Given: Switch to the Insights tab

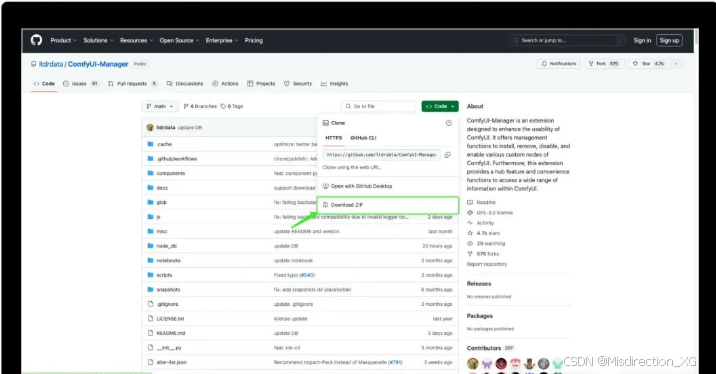Looking at the screenshot, I should [x=334, y=84].
